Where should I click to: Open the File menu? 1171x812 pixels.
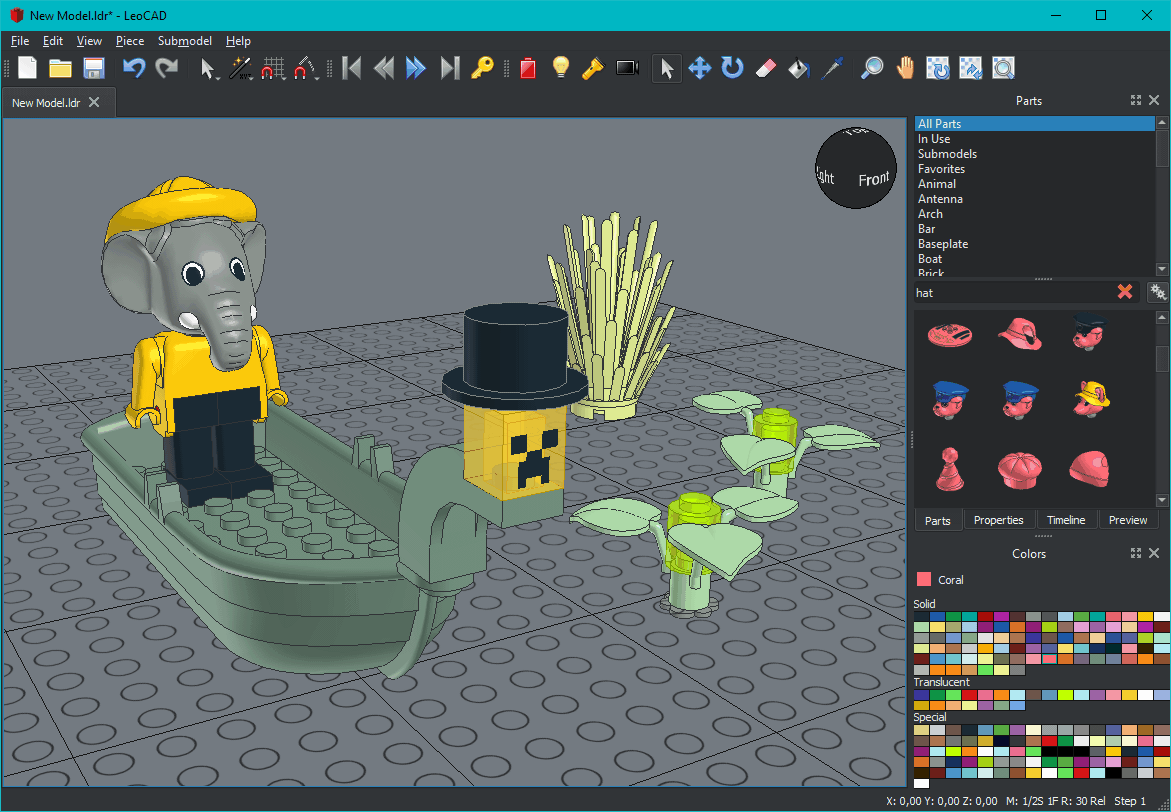pyautogui.click(x=20, y=41)
